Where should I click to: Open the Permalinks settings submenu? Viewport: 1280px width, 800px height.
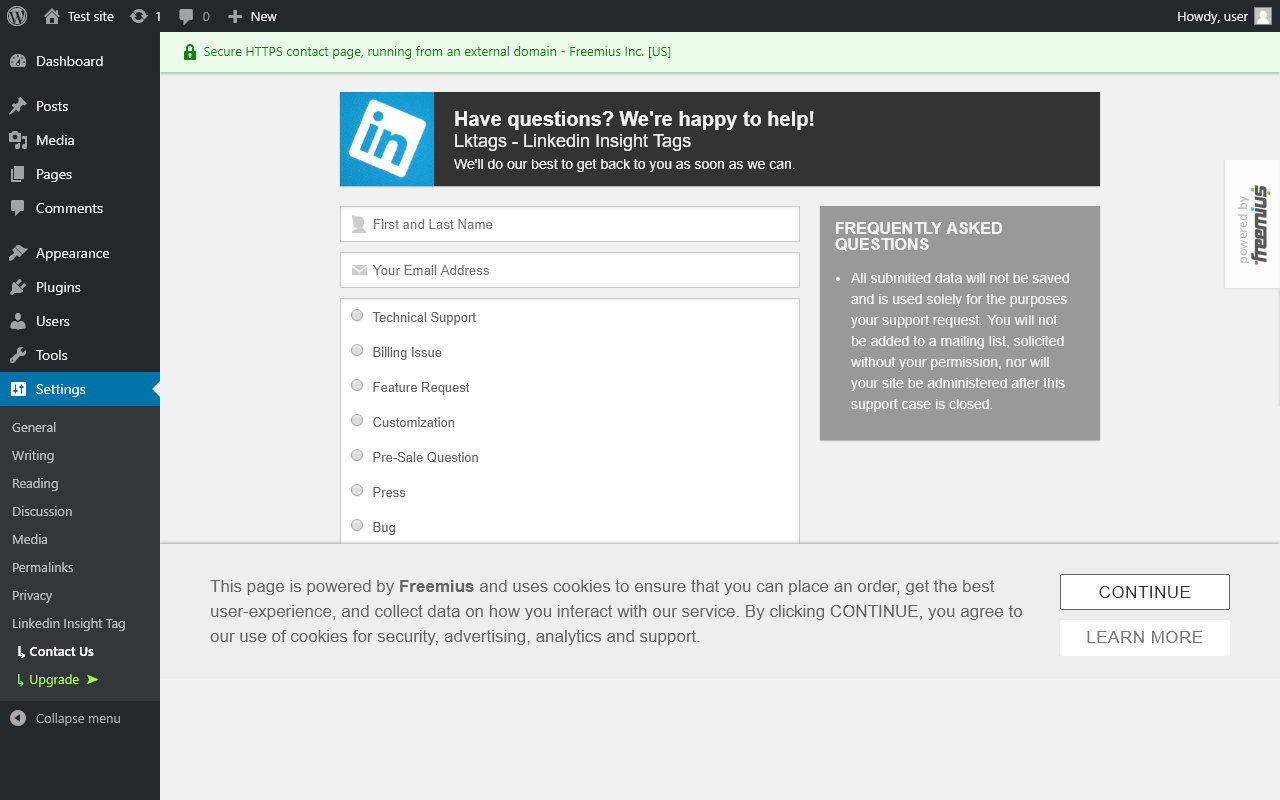[43, 567]
